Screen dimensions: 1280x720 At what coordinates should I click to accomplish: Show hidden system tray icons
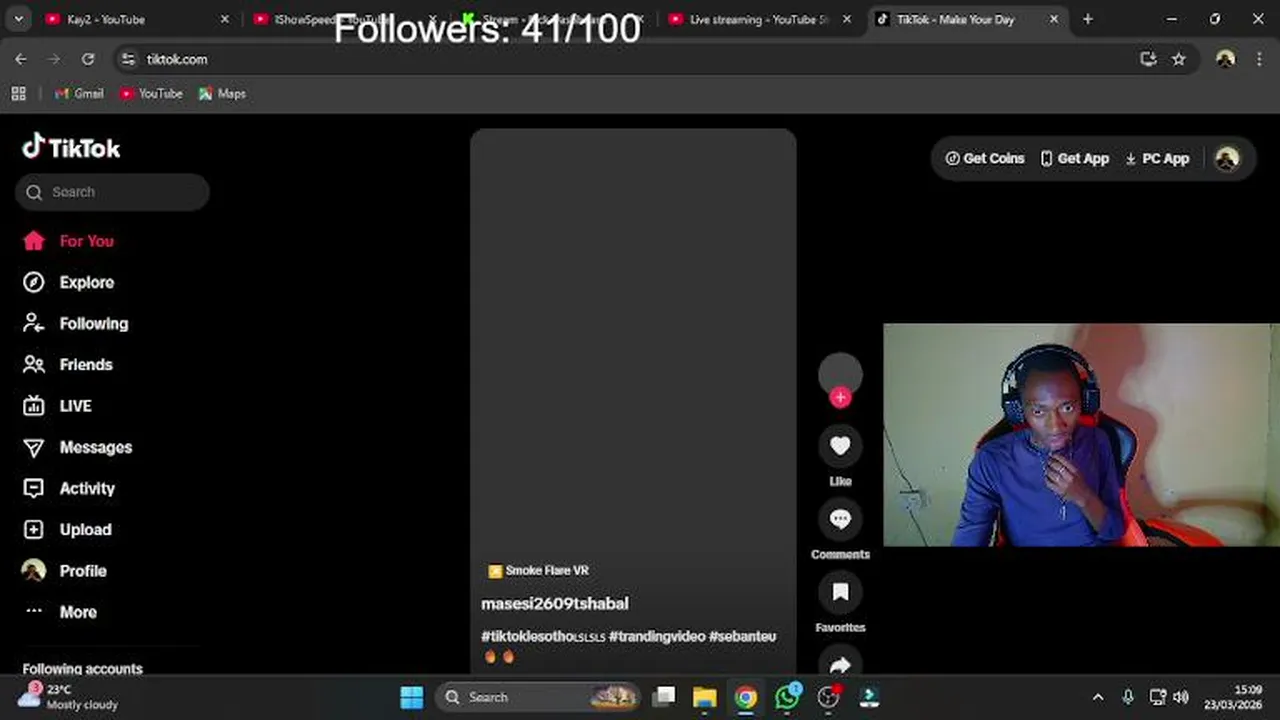[1098, 697]
